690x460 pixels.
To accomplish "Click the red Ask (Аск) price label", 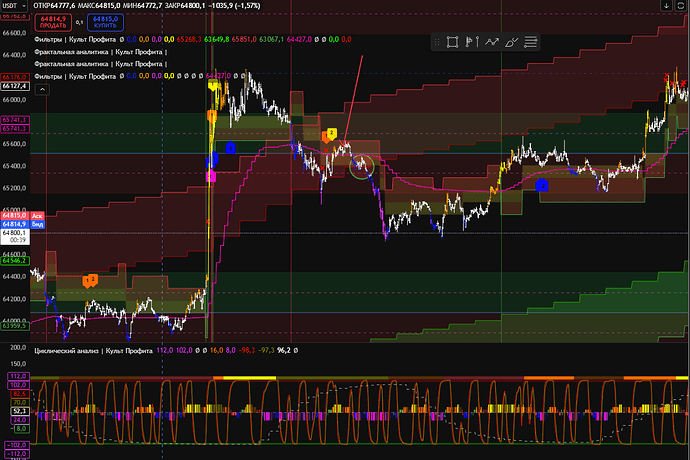I will tap(36, 215).
